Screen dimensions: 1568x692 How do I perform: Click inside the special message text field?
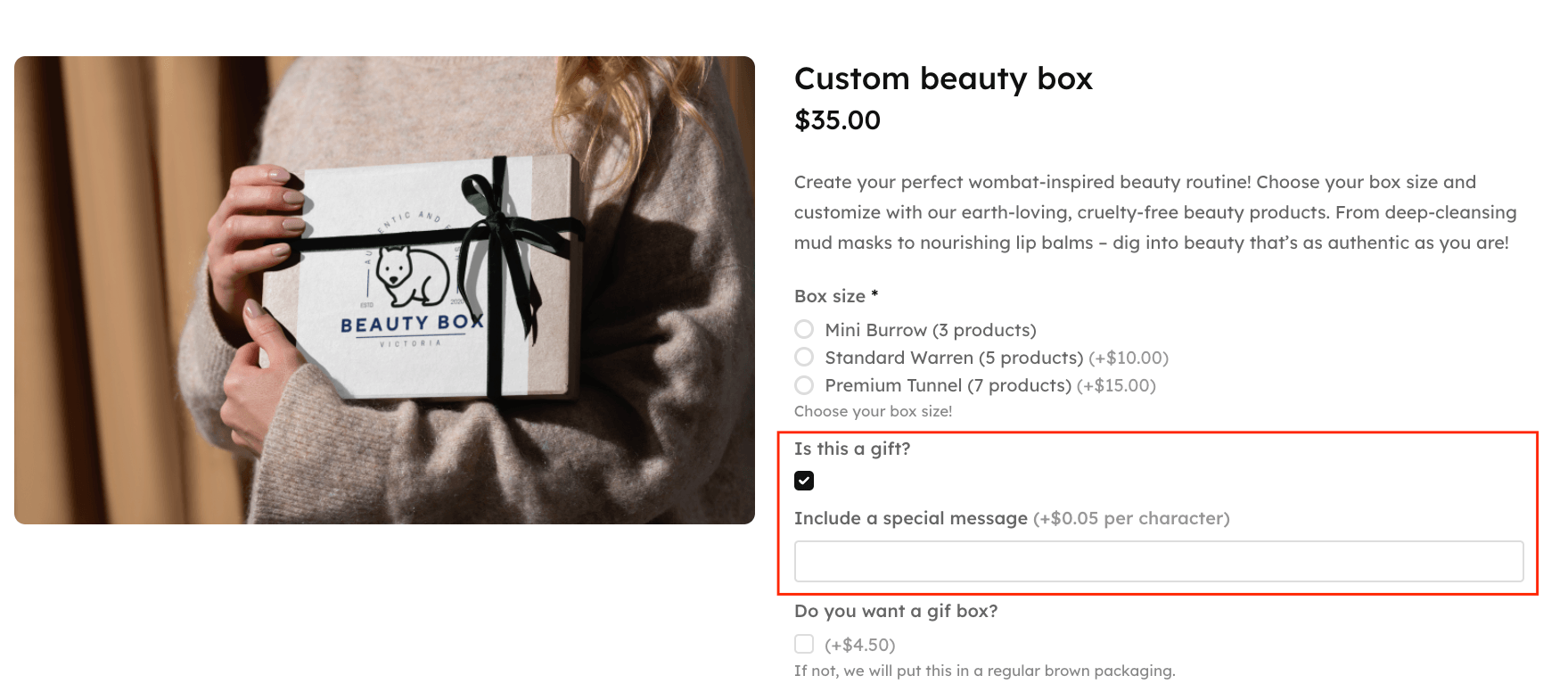(x=1158, y=561)
